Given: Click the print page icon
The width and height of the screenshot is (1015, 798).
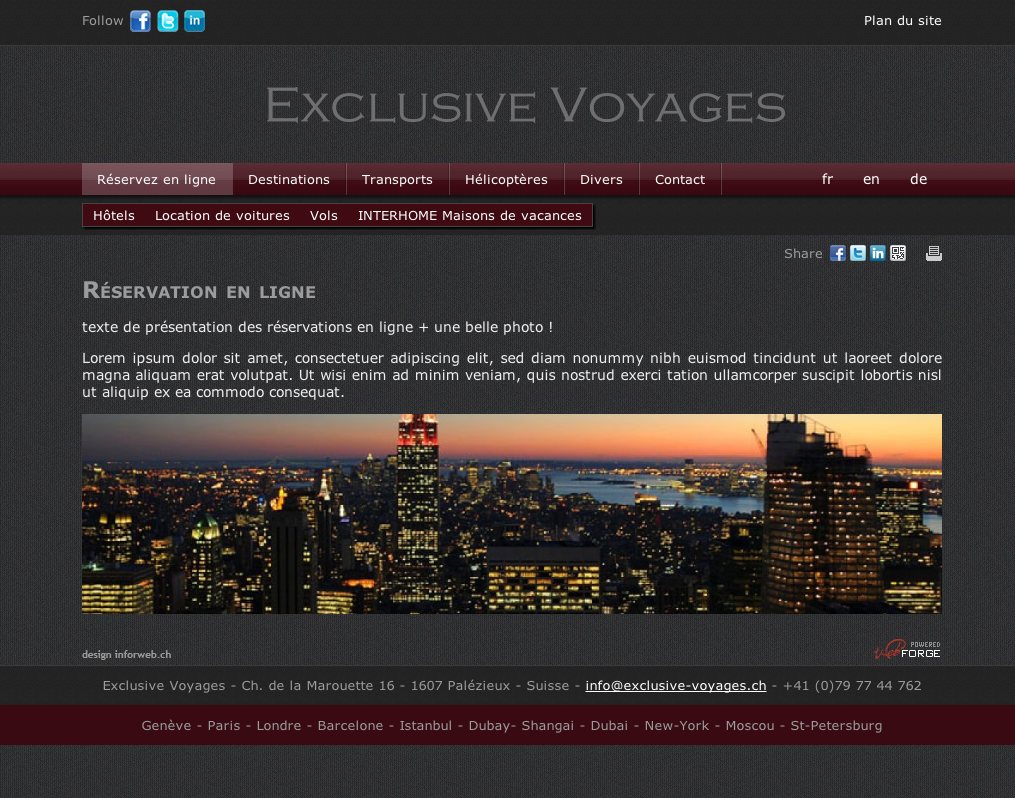Looking at the screenshot, I should 933,253.
